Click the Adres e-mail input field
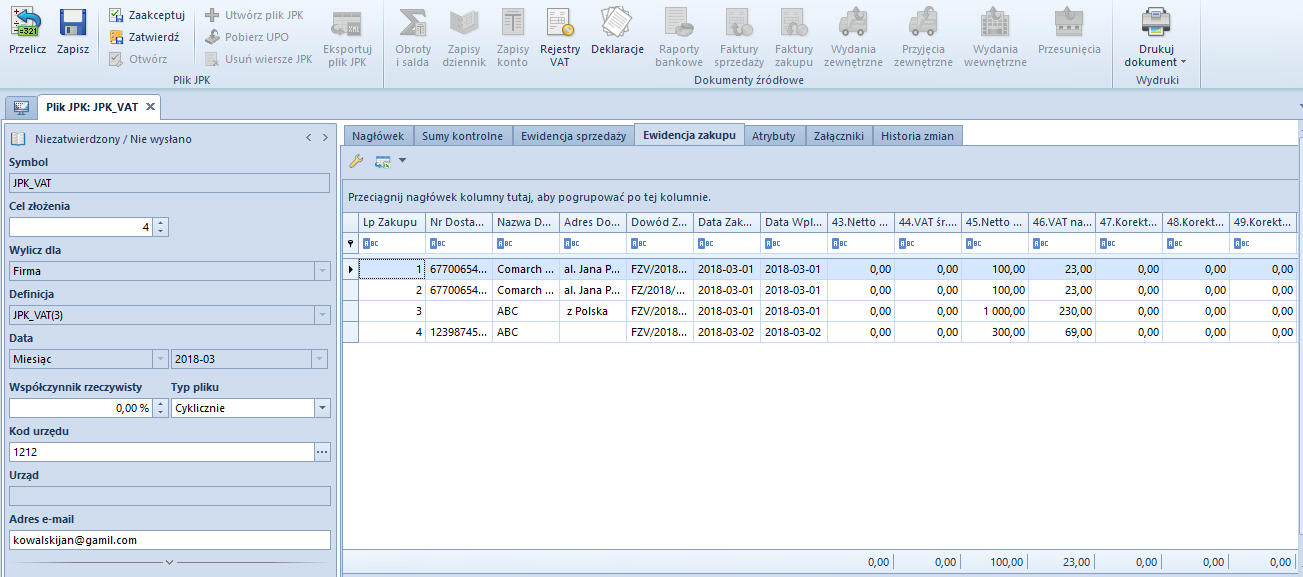Image resolution: width=1303 pixels, height=577 pixels. tap(169, 540)
